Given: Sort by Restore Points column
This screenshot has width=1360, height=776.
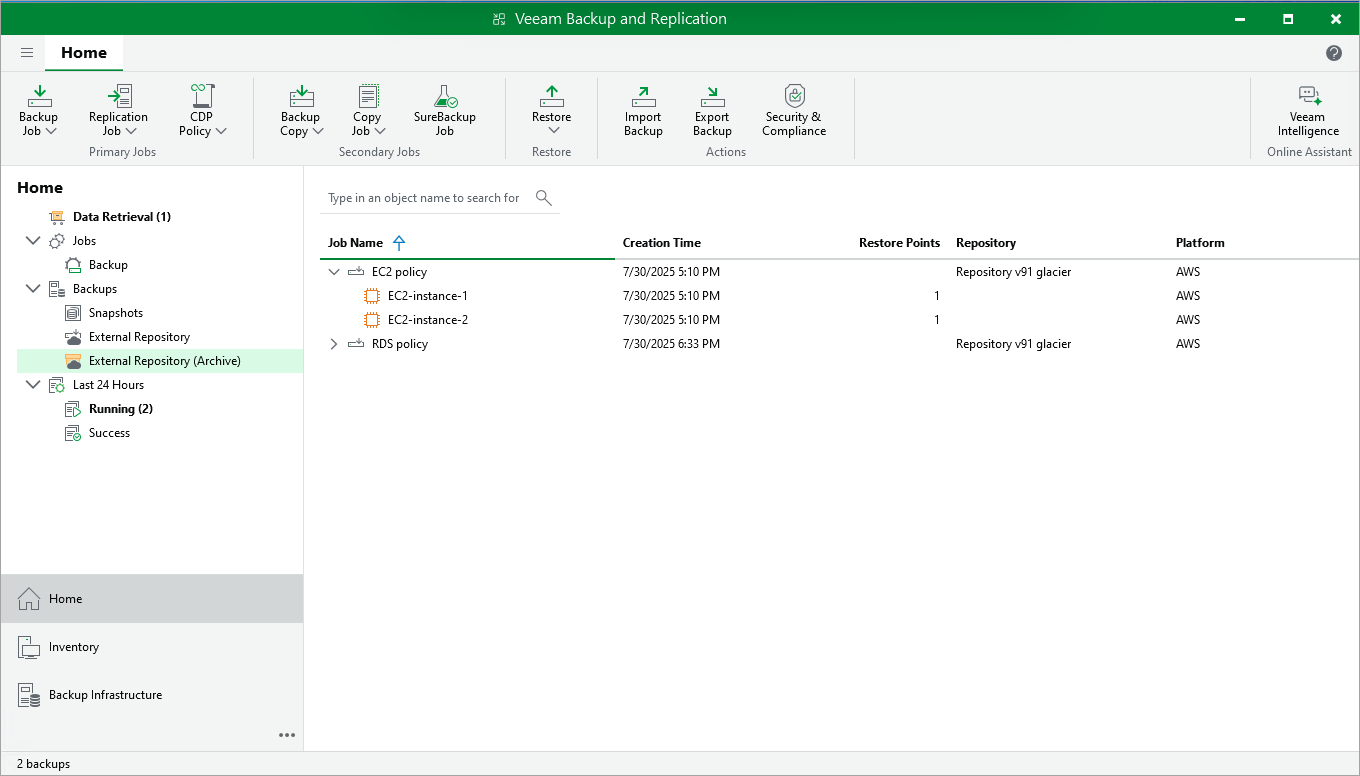Looking at the screenshot, I should click(899, 243).
